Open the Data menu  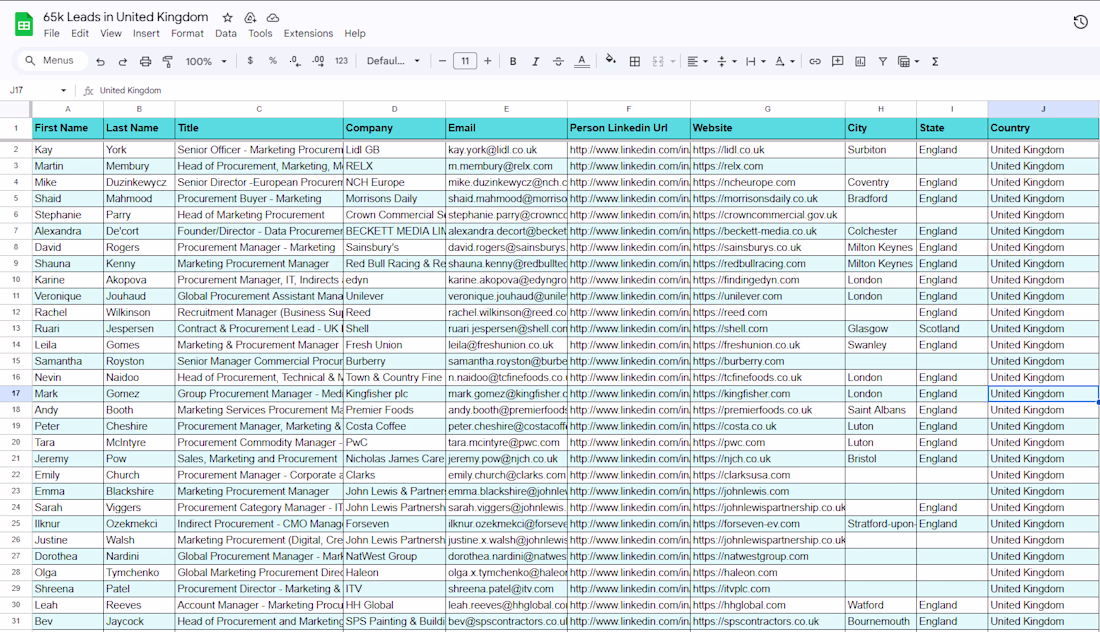[x=226, y=34]
